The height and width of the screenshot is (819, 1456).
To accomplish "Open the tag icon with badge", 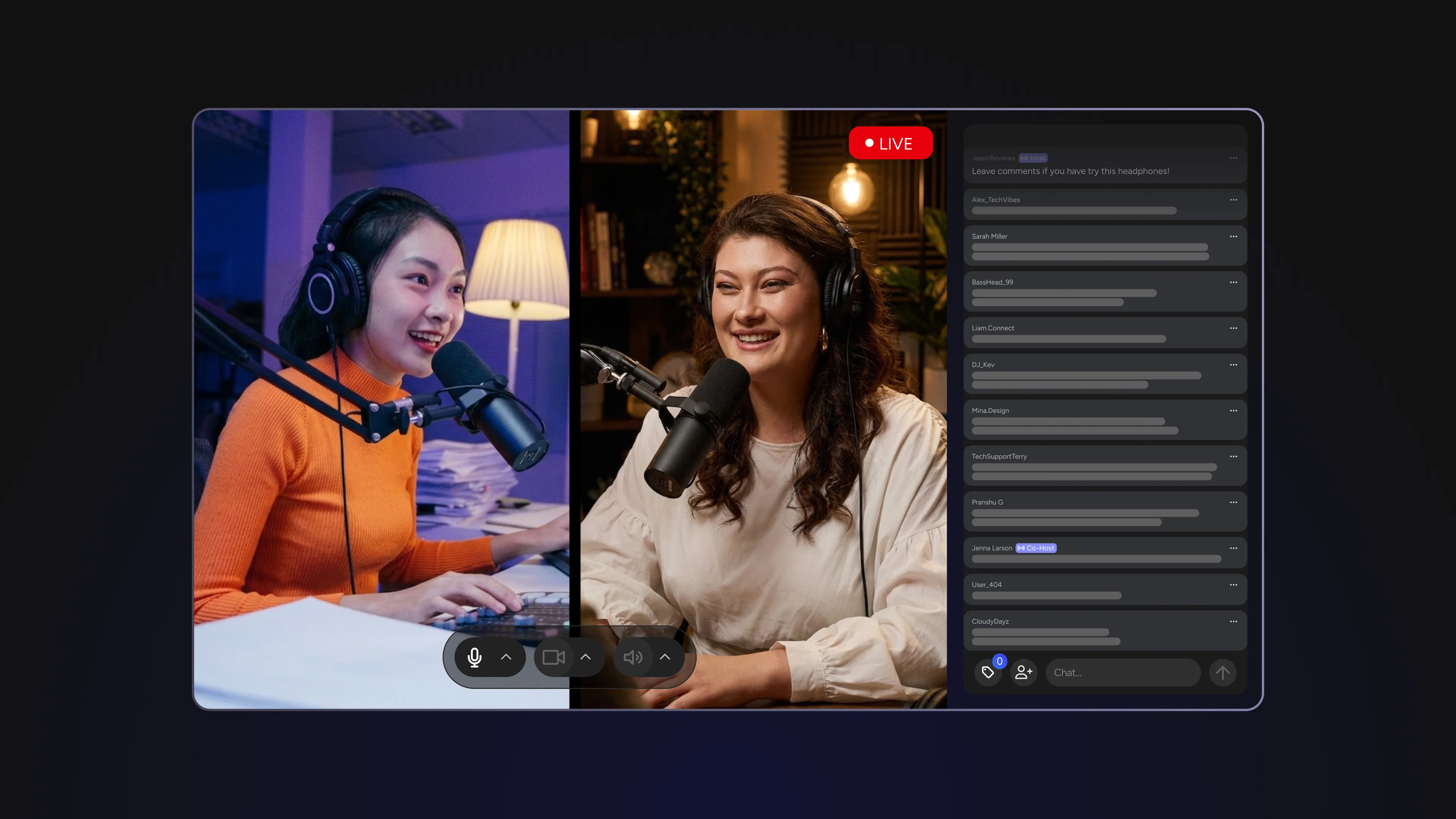I will 988,672.
